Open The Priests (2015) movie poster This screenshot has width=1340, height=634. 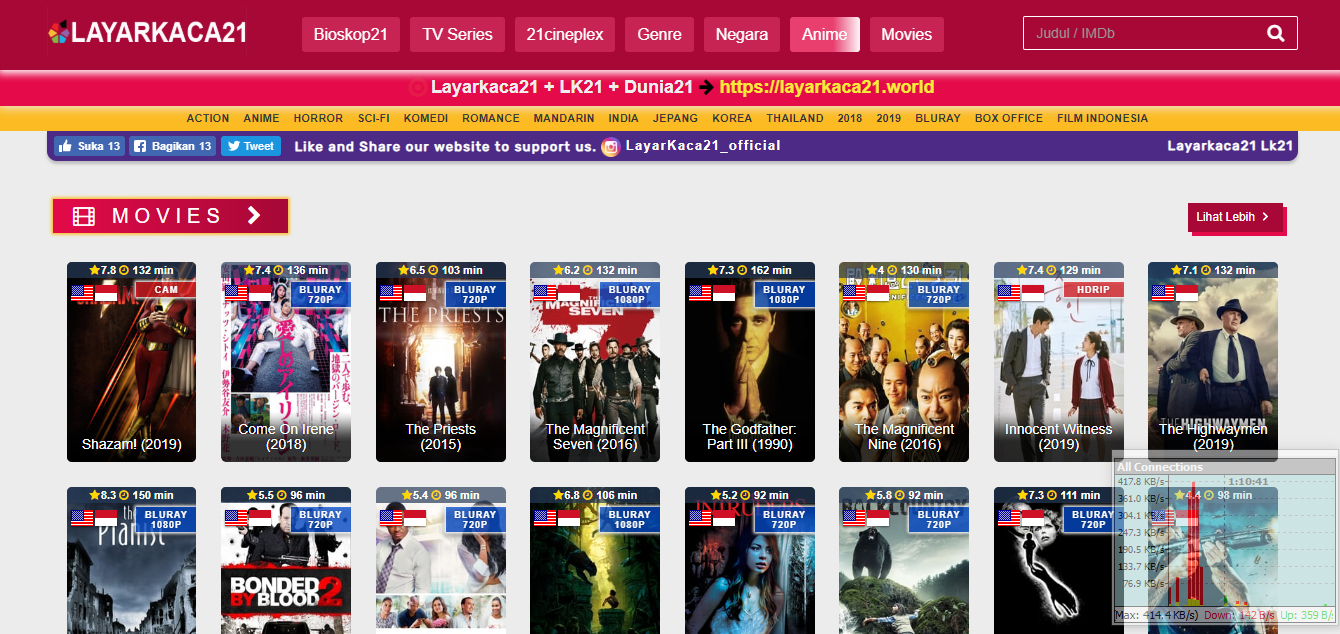(x=441, y=362)
